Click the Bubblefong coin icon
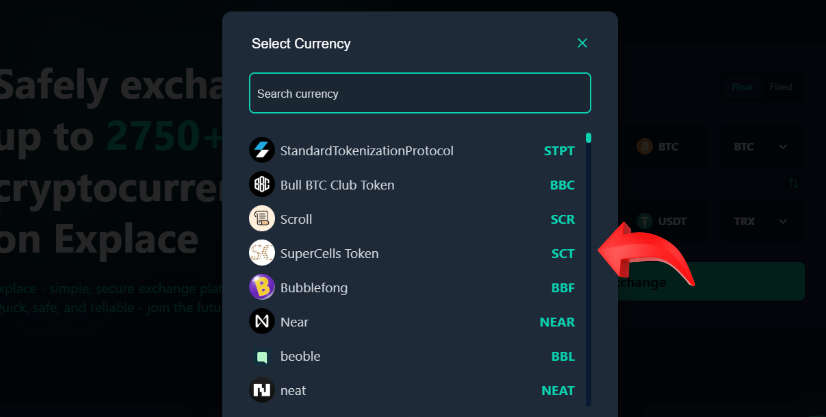This screenshot has height=417, width=826. 262,288
